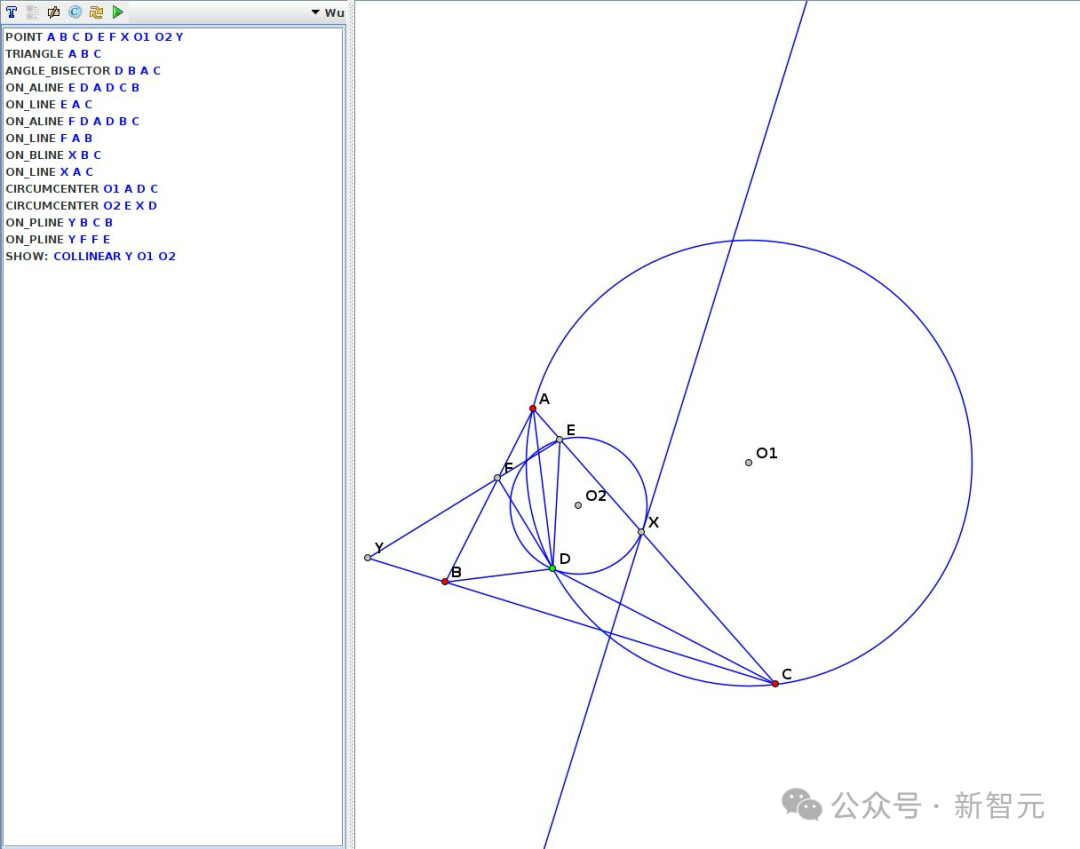
Task: Select the ON_LINE X A C line
Action: pos(50,171)
